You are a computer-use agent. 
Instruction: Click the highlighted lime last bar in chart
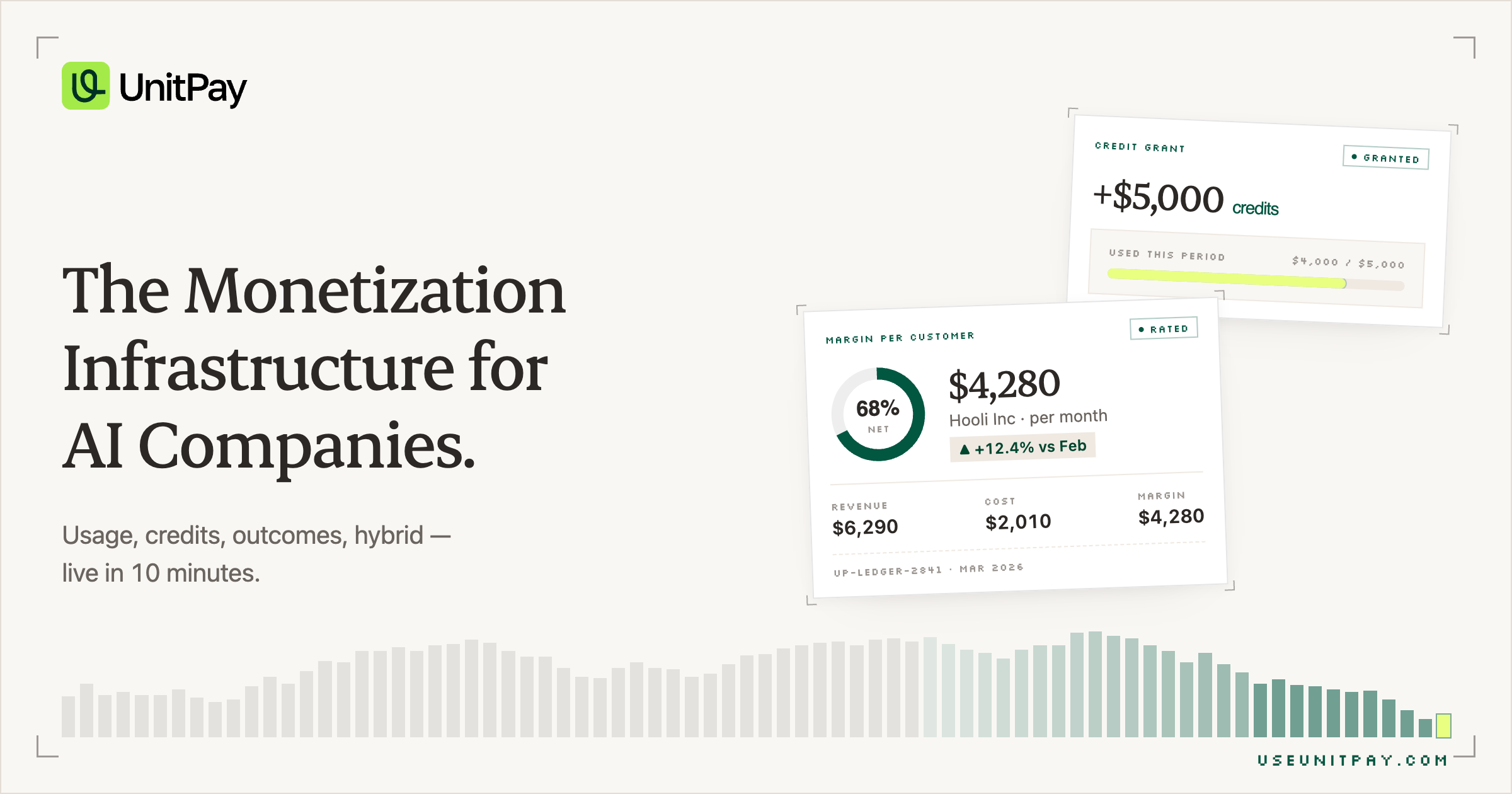pyautogui.click(x=1443, y=725)
